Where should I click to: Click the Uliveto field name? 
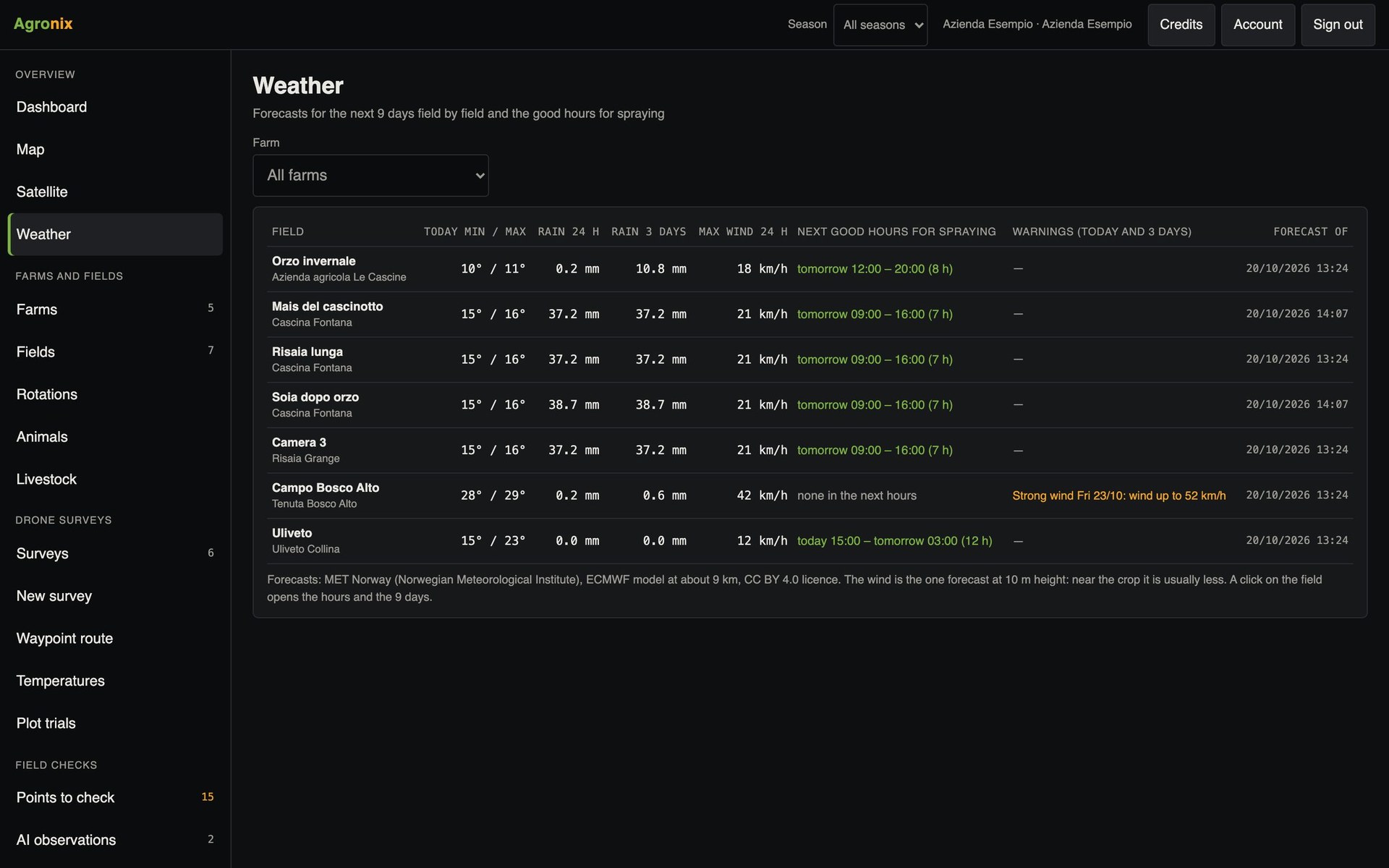[292, 533]
